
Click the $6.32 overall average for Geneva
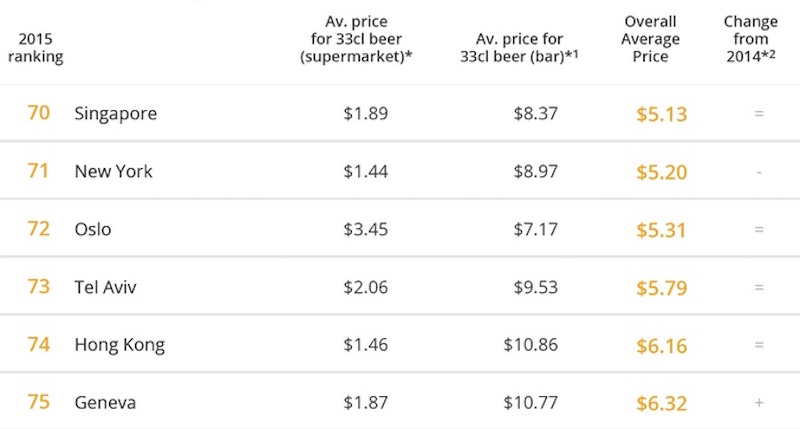click(x=661, y=404)
